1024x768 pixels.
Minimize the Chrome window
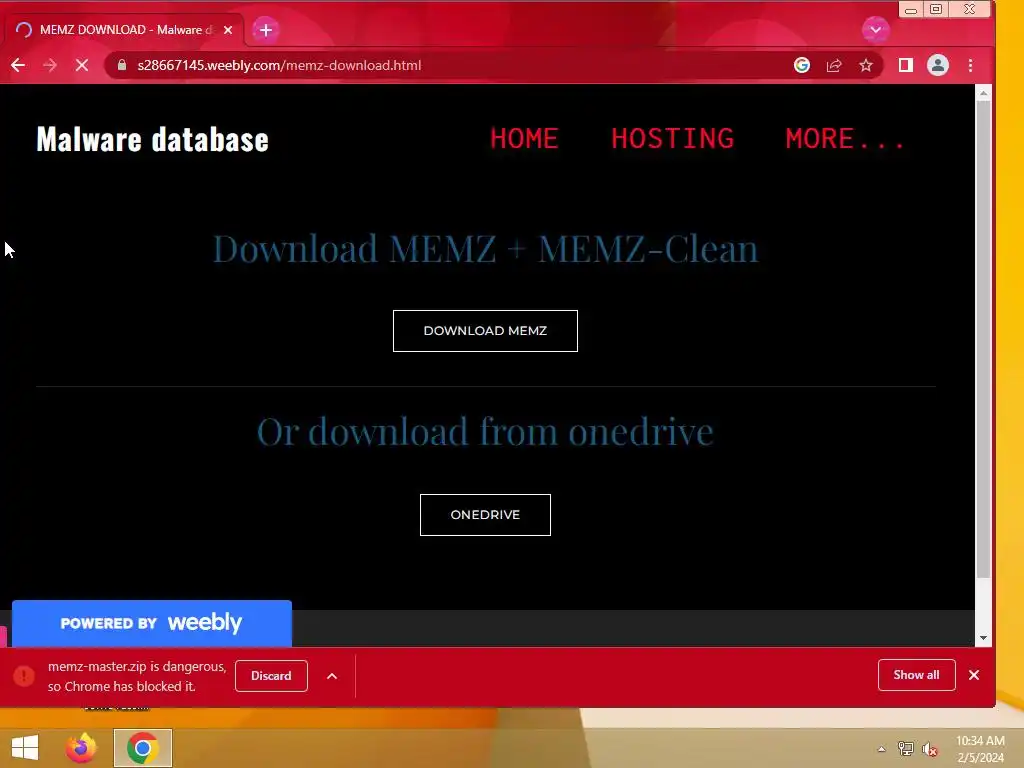[911, 9]
